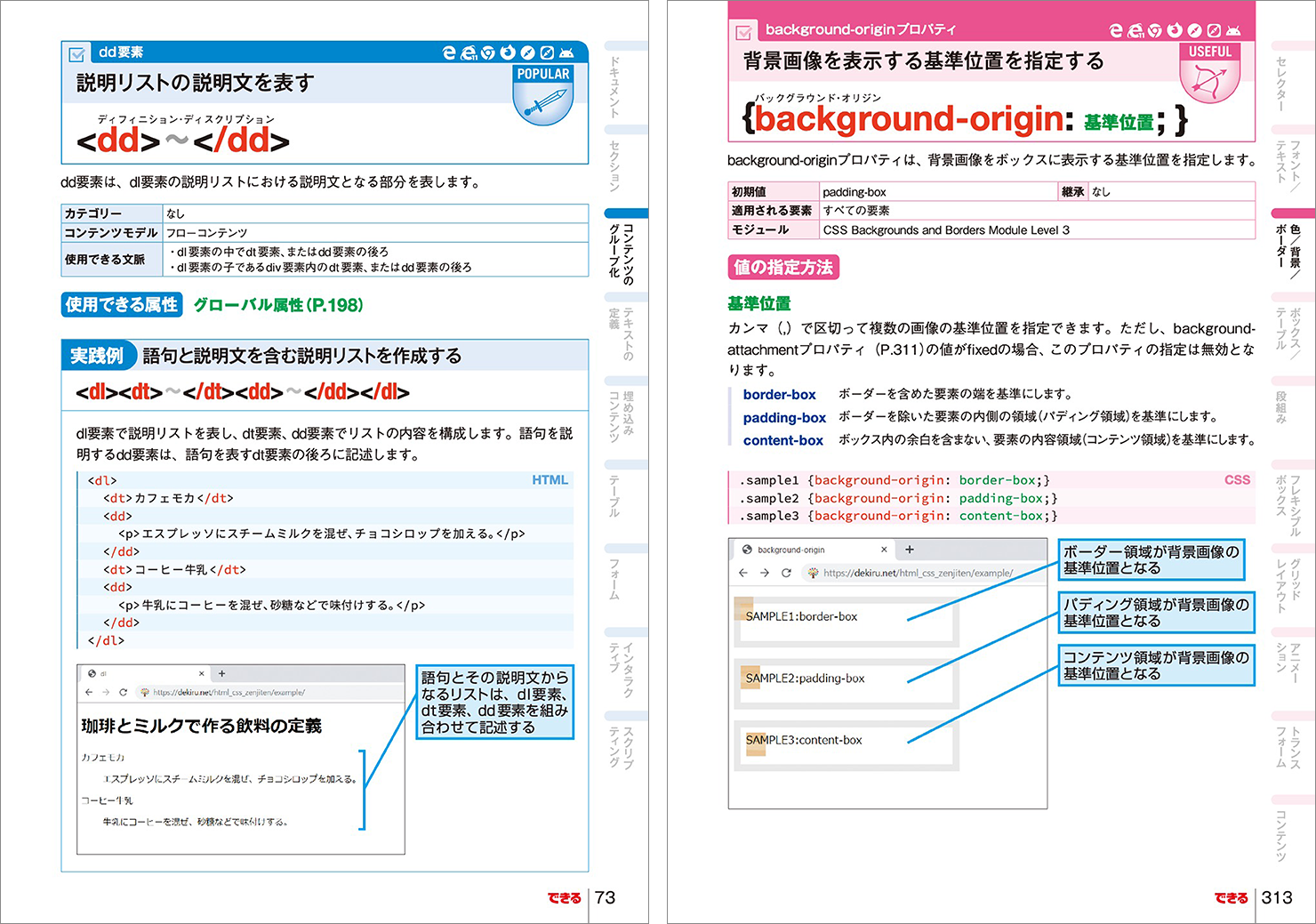This screenshot has height=924, width=1316.
Task: Click the Android icon in the background-origin header
Action: pyautogui.click(x=1233, y=31)
